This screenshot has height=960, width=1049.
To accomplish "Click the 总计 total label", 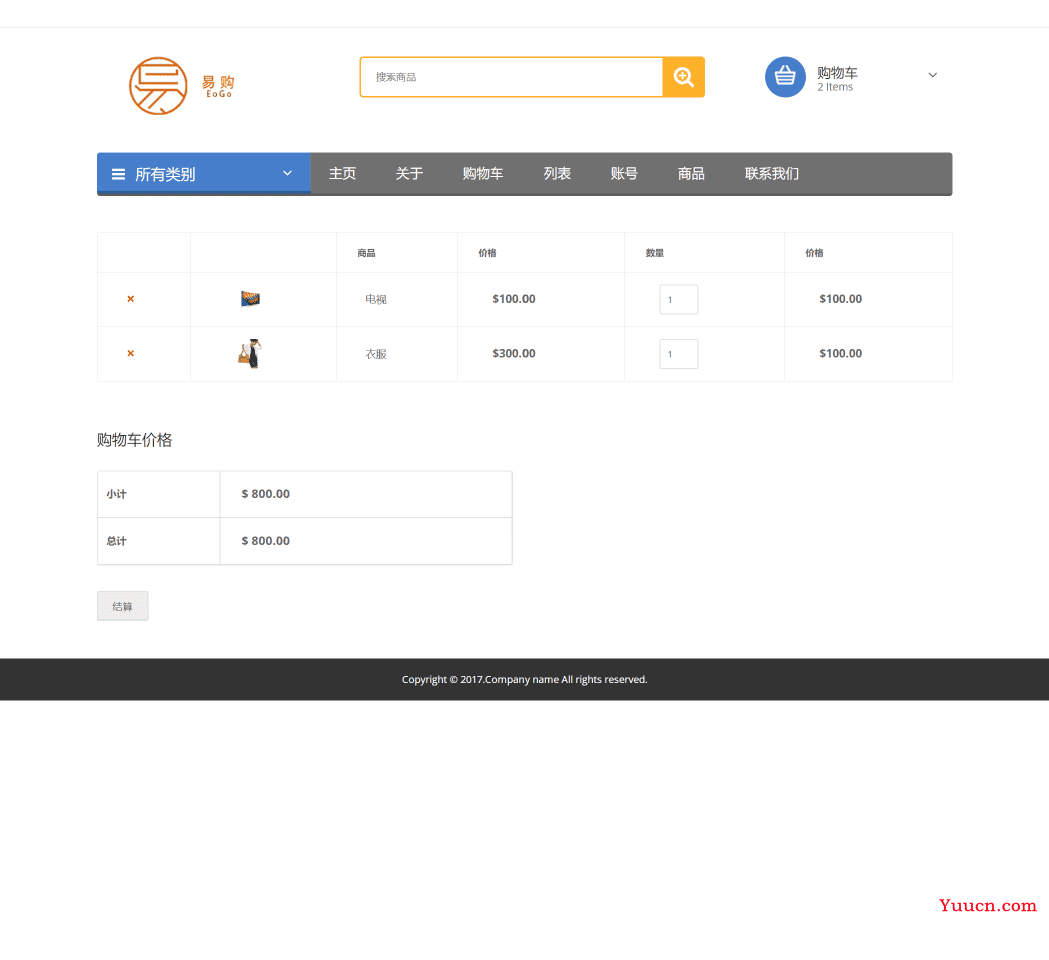I will 116,541.
